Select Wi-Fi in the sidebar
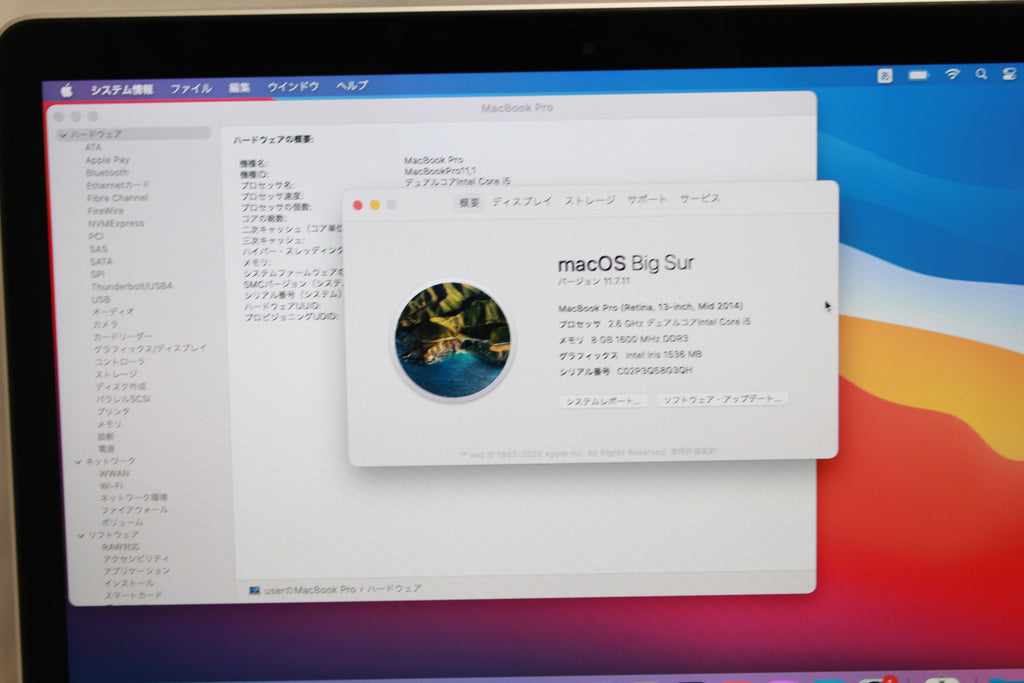 tap(111, 486)
